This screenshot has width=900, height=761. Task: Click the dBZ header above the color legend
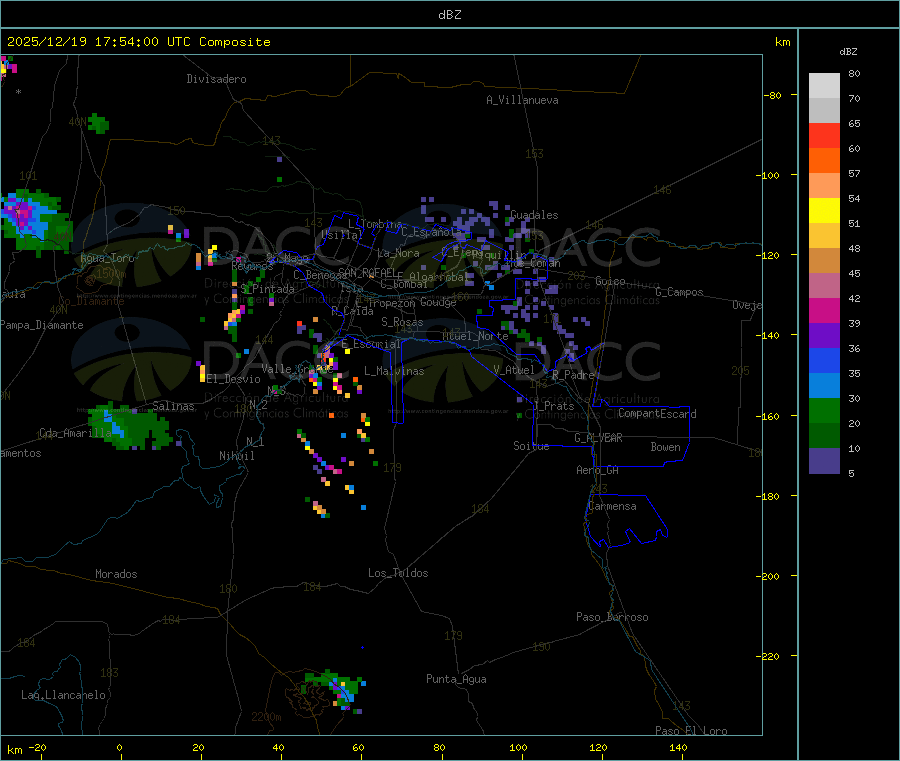click(848, 52)
